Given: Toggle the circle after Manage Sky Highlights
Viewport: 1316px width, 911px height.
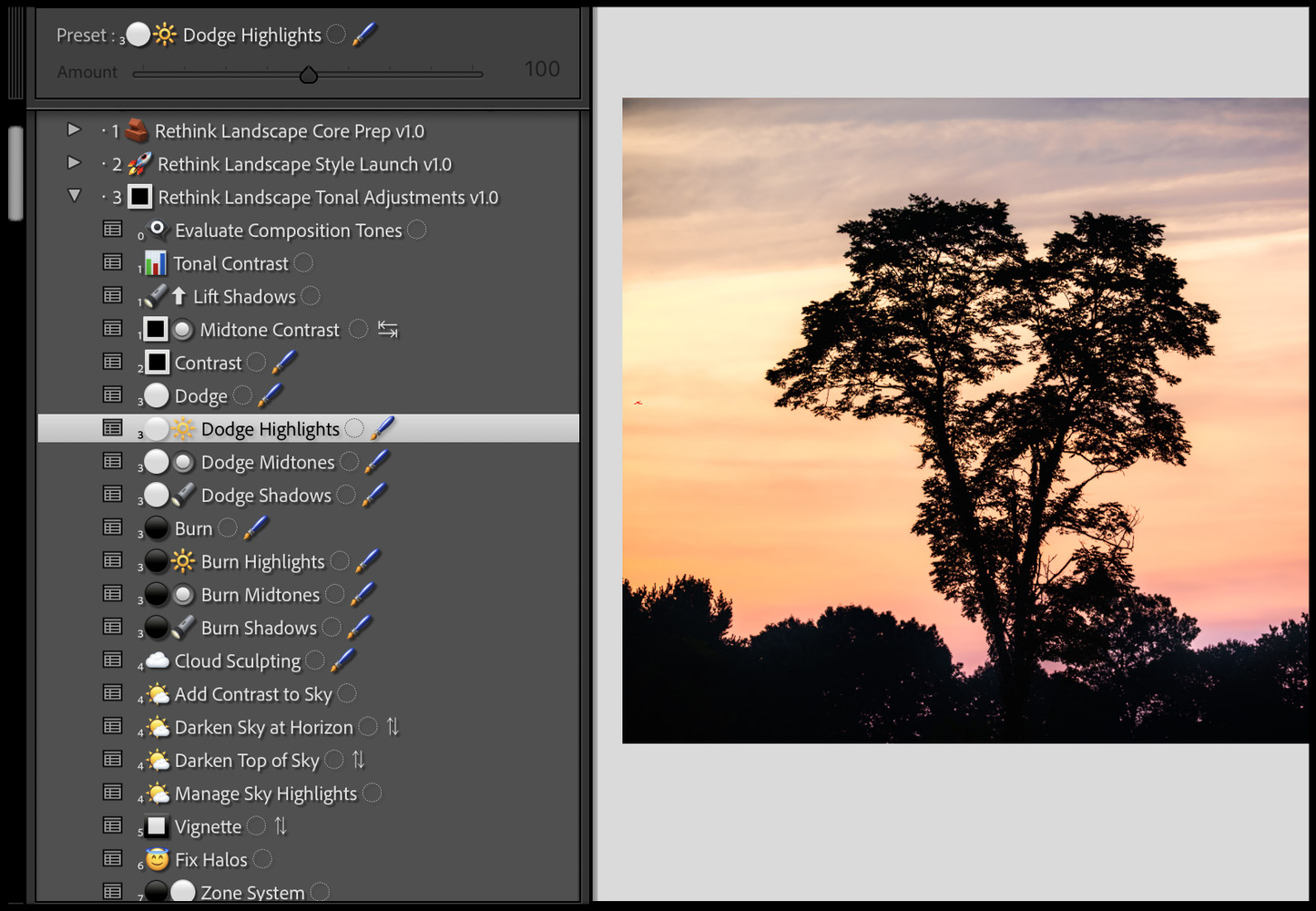Looking at the screenshot, I should (x=372, y=793).
